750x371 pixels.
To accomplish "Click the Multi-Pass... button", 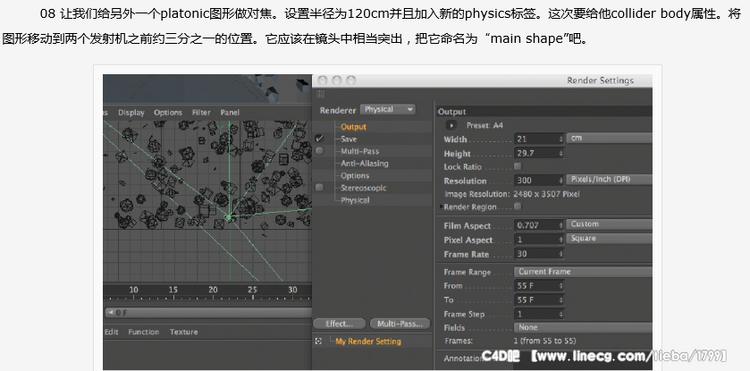I will click(x=400, y=324).
